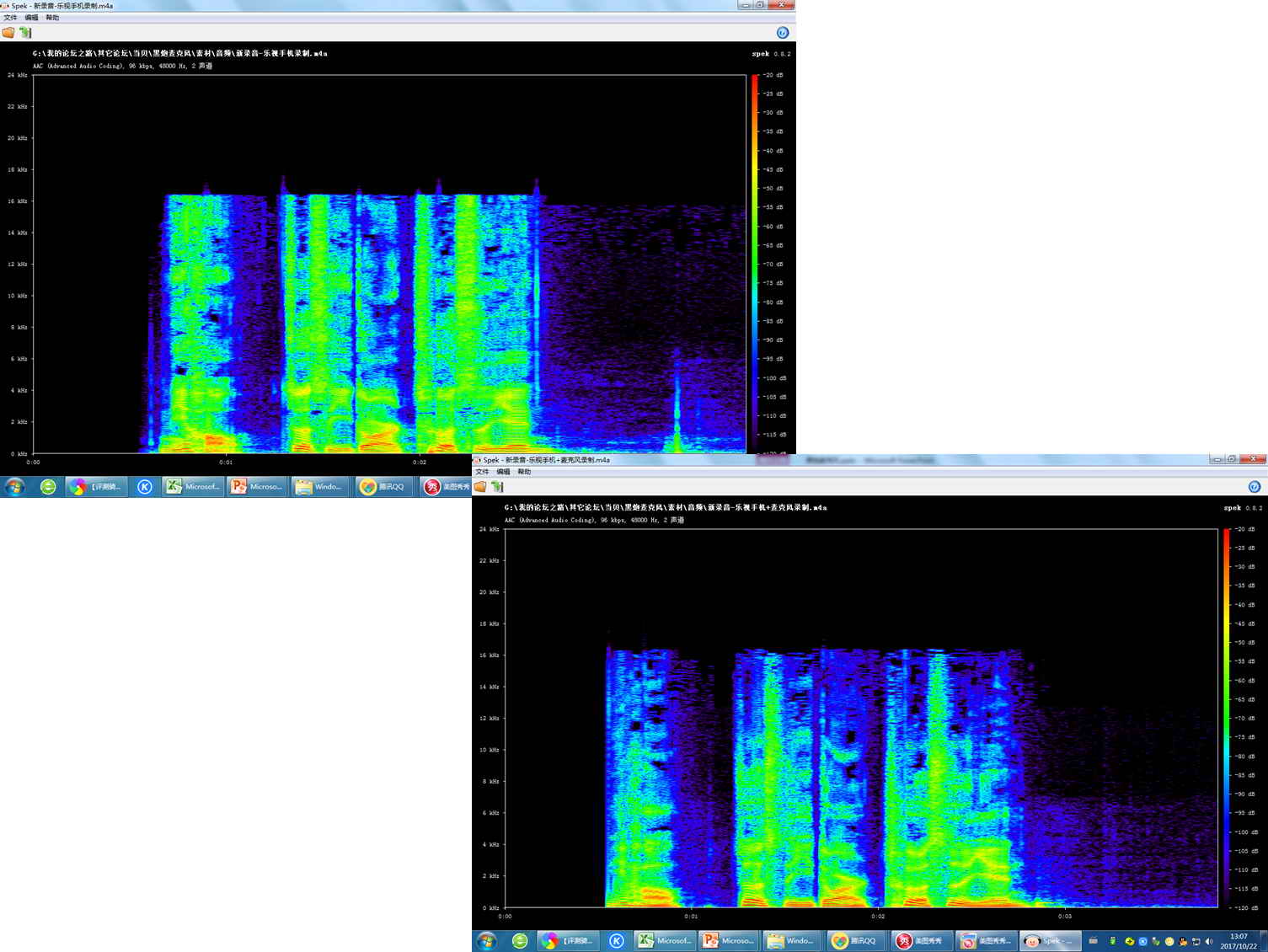Screen dimensions: 1268x952
Task: Click the save spectrogram icon in the 乐视手机录制.m4a window
Action: pyautogui.click(x=25, y=33)
